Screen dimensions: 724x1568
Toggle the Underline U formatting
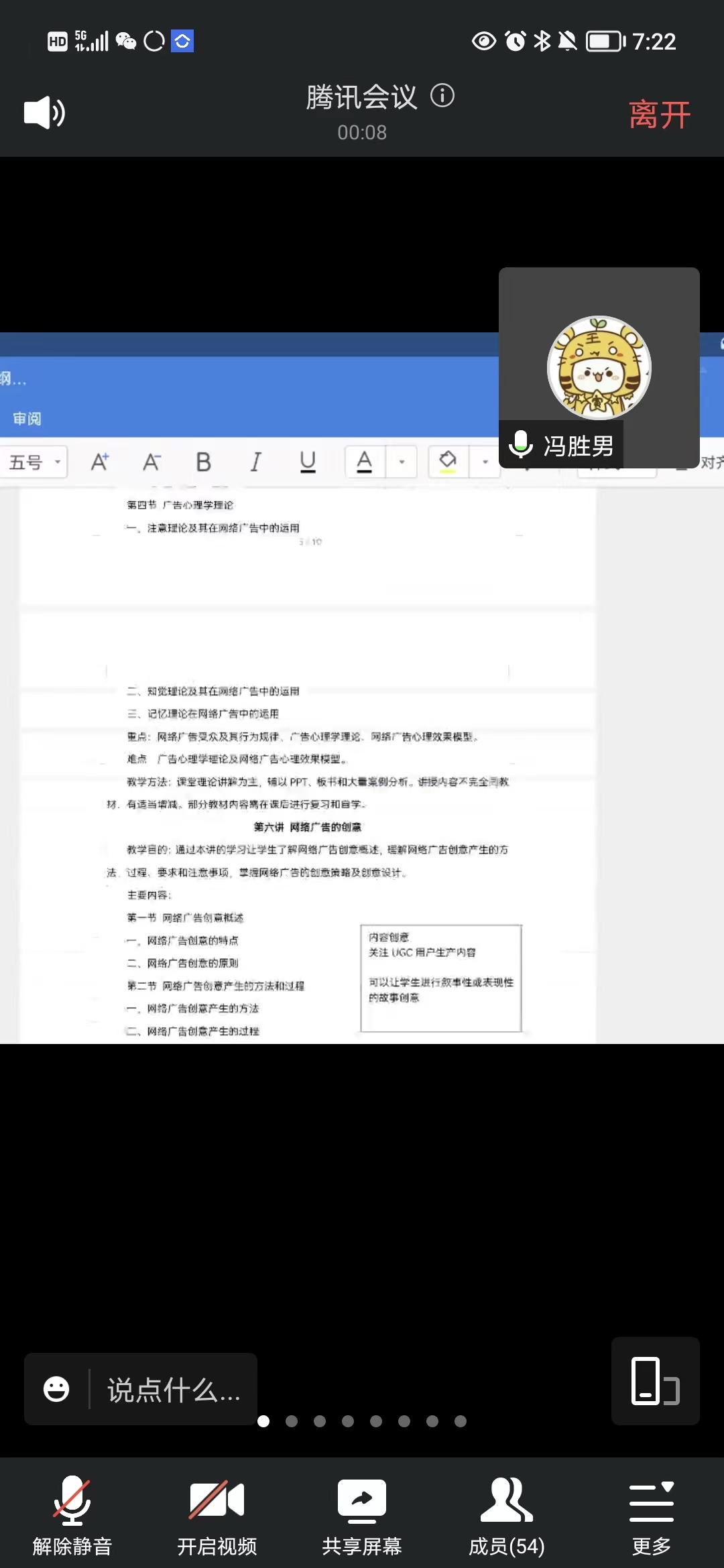click(x=308, y=462)
